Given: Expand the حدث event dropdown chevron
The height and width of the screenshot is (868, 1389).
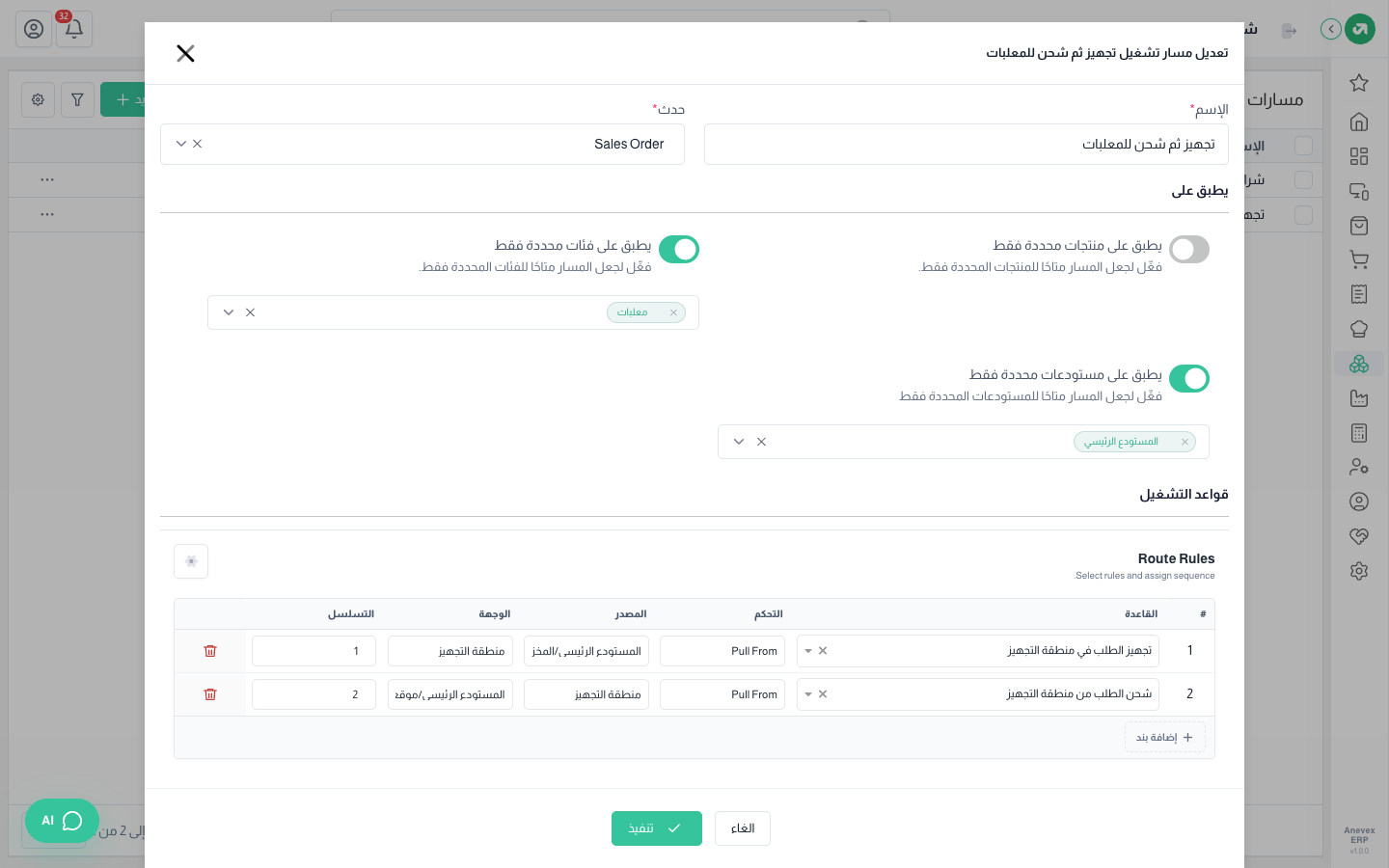Looking at the screenshot, I should pyautogui.click(x=180, y=144).
